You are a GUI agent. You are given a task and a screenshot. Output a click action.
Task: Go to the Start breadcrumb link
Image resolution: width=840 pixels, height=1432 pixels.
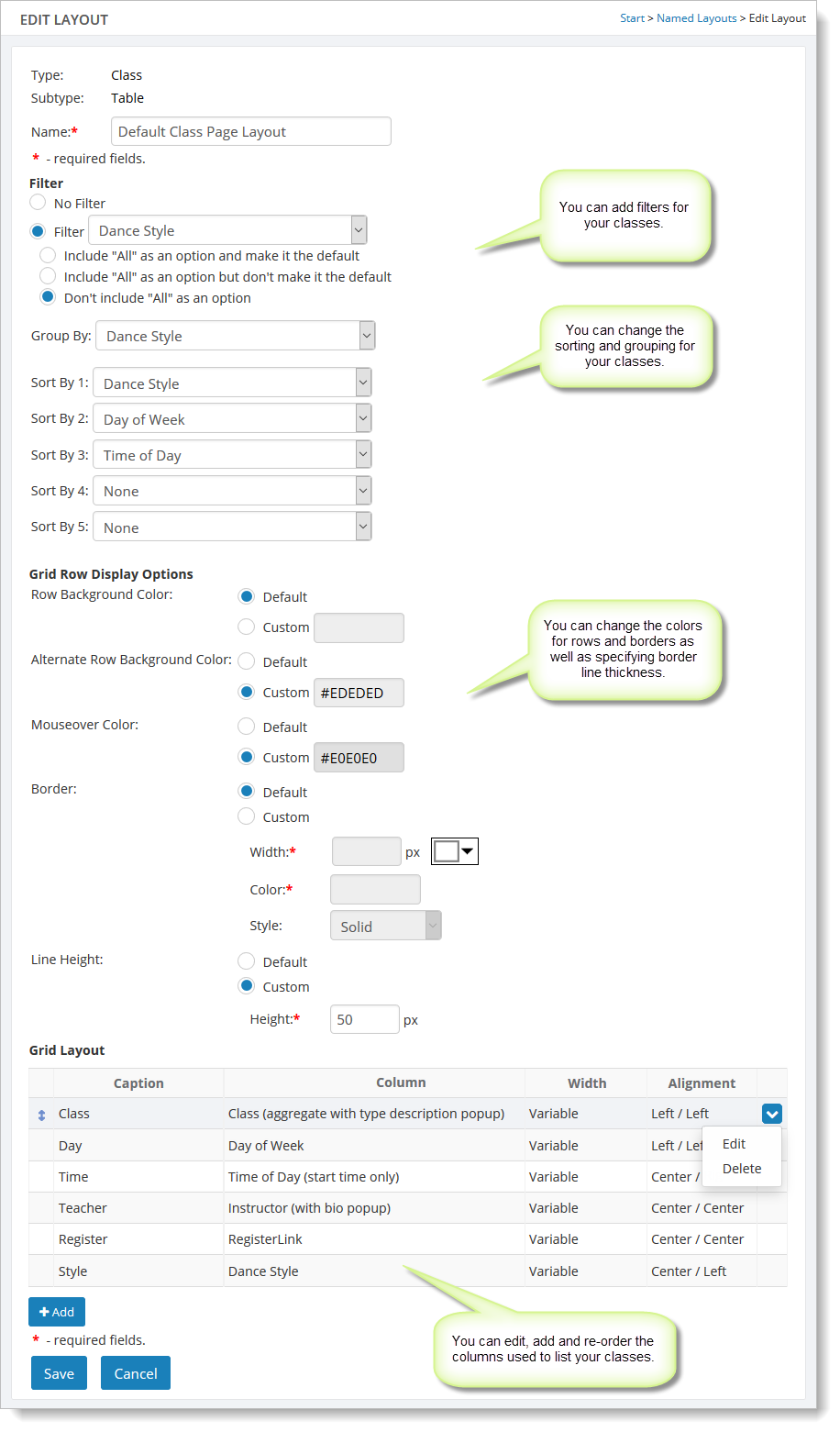pos(632,18)
